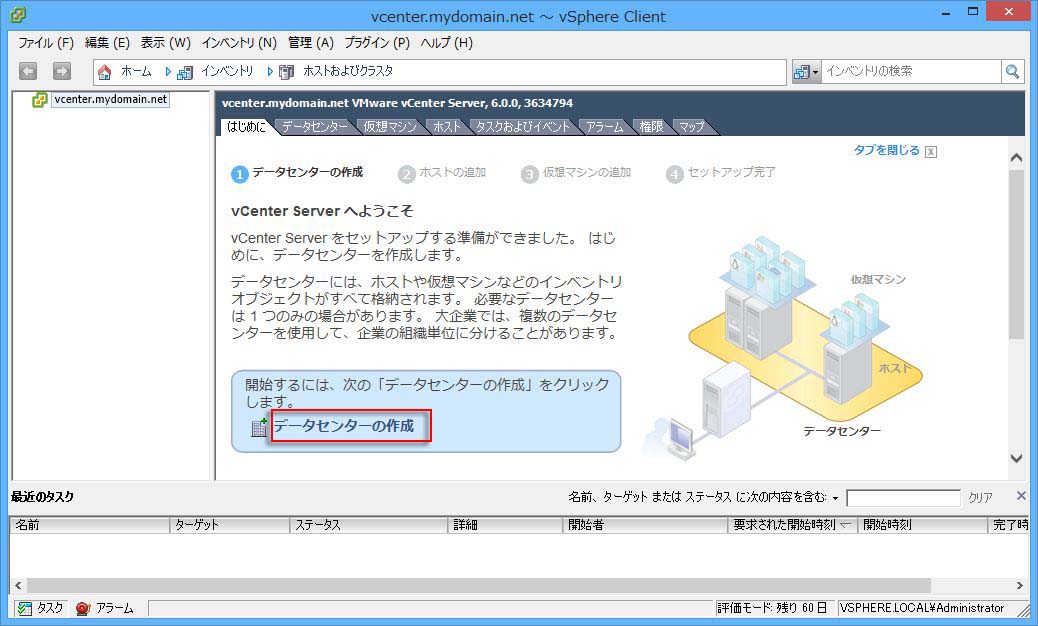The width and height of the screenshot is (1038, 626).
Task: Click the task list horizontal scrollbar thumb
Action: (479, 585)
